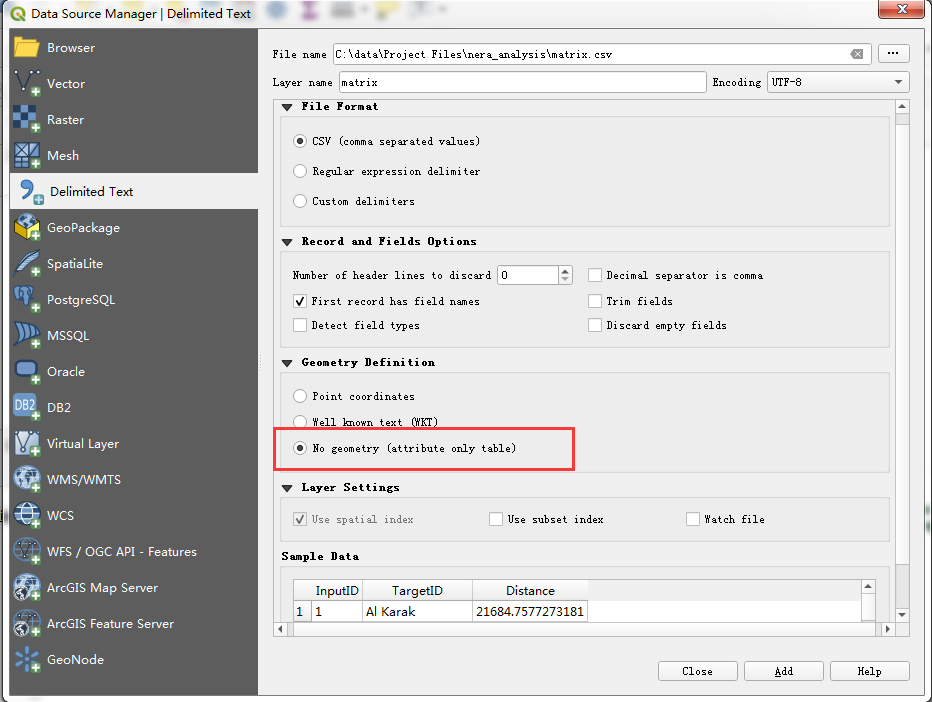Viewport: 932px width, 702px height.
Task: Click the Close button
Action: click(697, 671)
